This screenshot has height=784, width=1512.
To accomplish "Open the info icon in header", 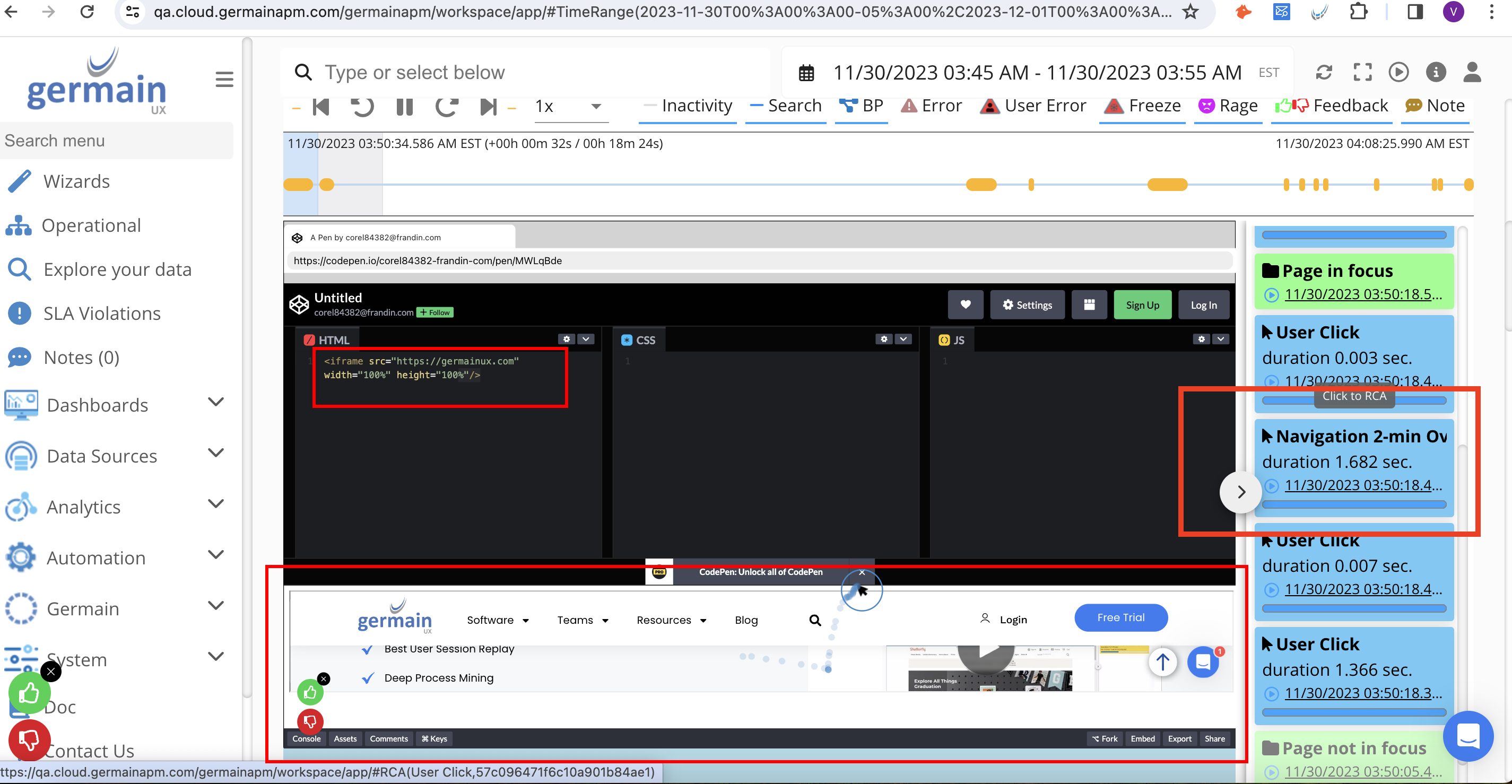I will (1436, 72).
